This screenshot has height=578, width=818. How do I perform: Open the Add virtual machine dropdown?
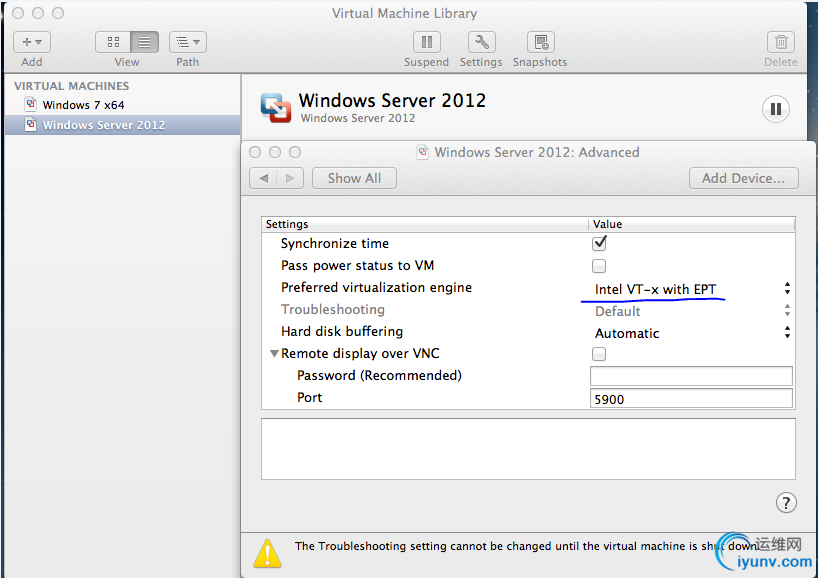pyautogui.click(x=32, y=42)
